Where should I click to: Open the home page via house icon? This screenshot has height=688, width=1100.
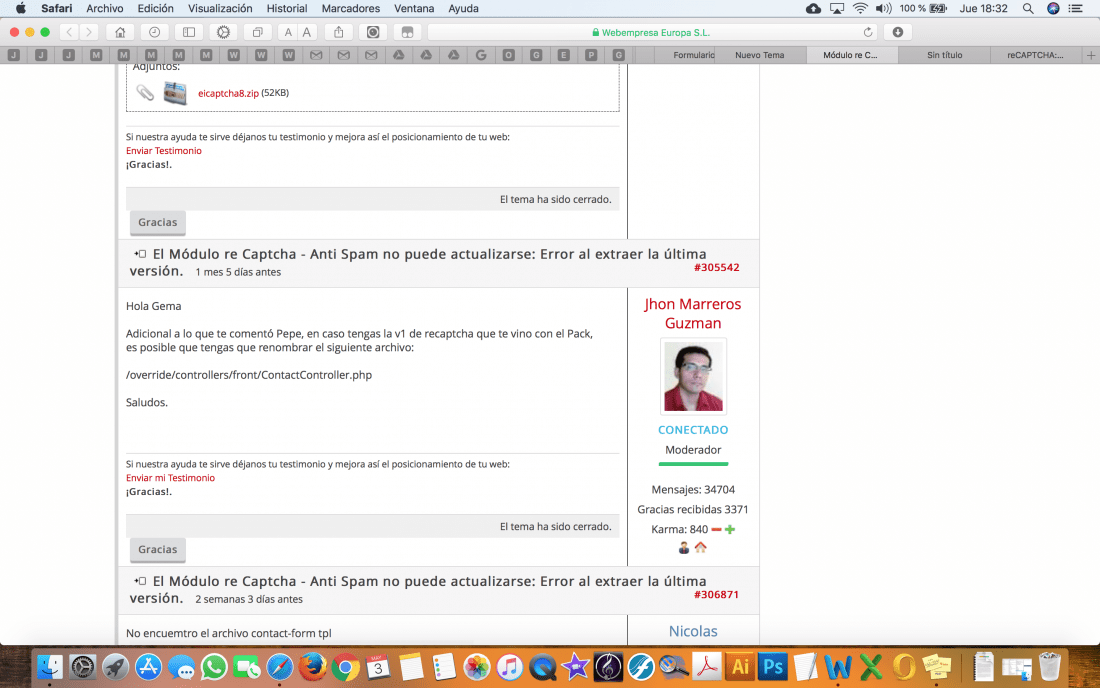pyautogui.click(x=120, y=32)
